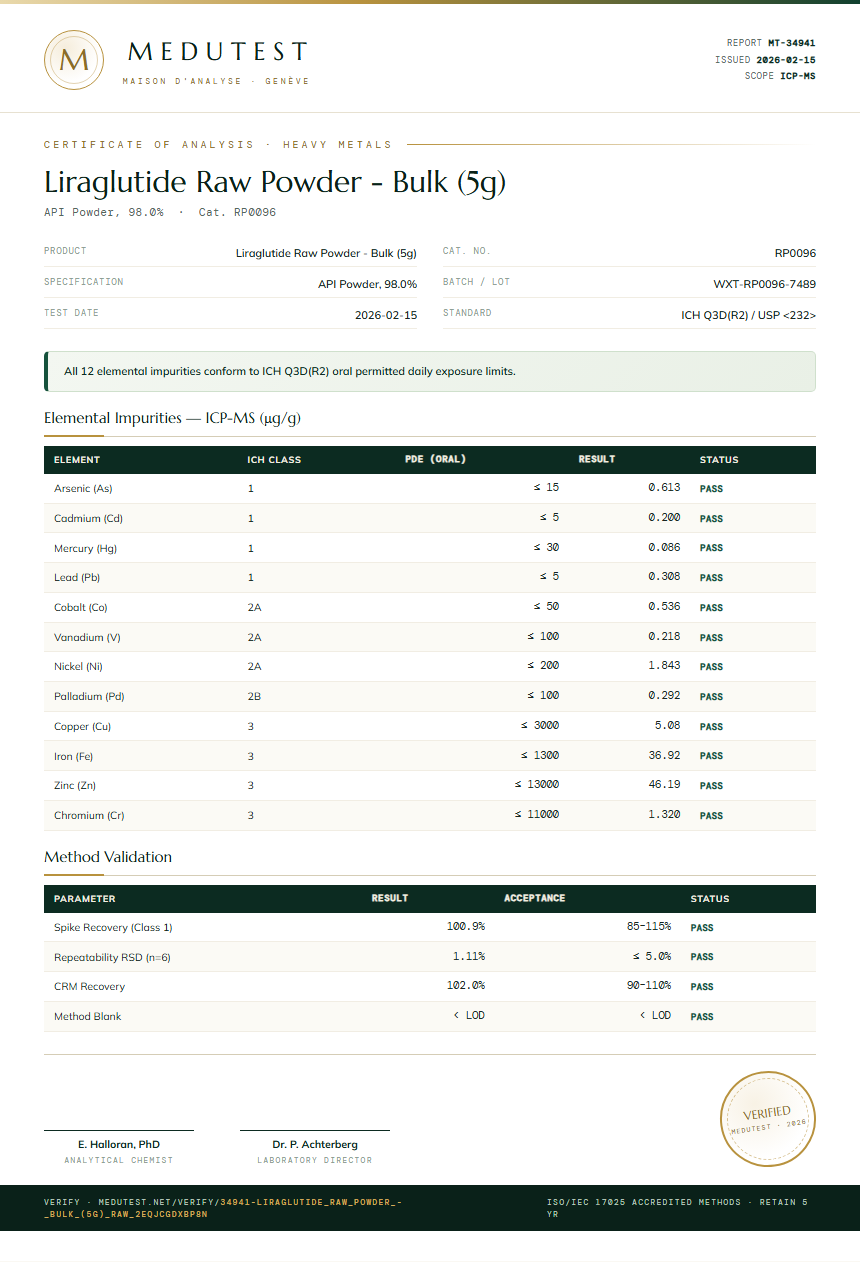Click the Elemental Impurities section heading
The width and height of the screenshot is (860, 1262).
point(172,418)
